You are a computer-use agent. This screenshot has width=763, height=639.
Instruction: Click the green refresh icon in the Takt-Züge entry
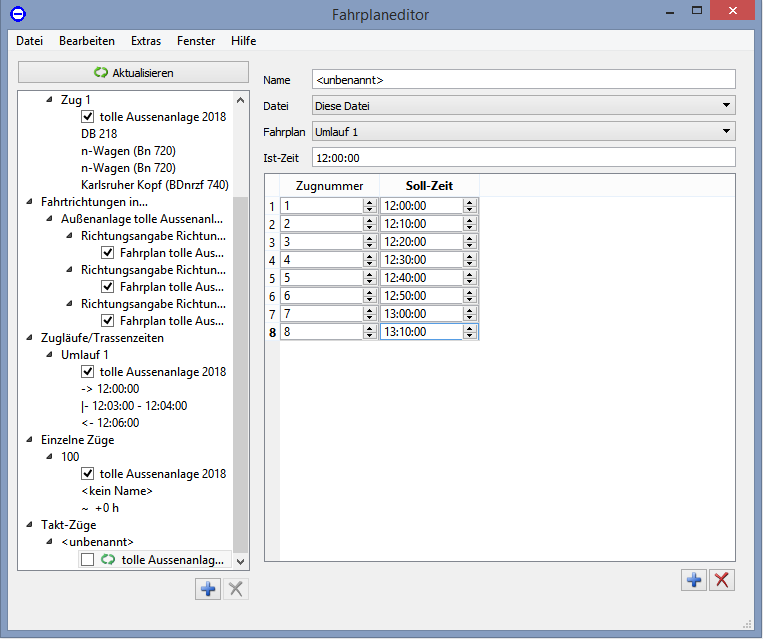108,560
